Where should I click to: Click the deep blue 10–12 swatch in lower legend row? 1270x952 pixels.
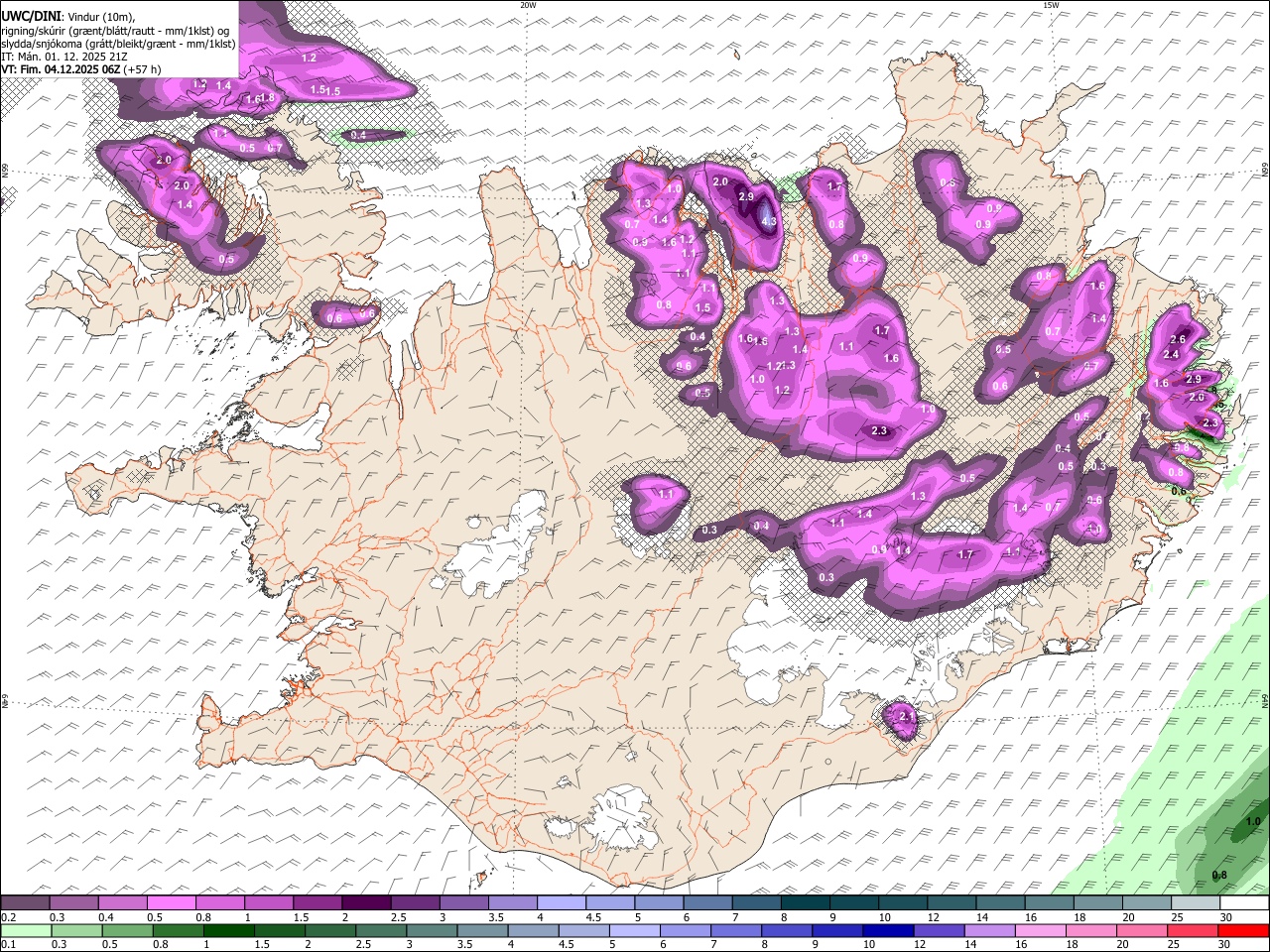[887, 931]
